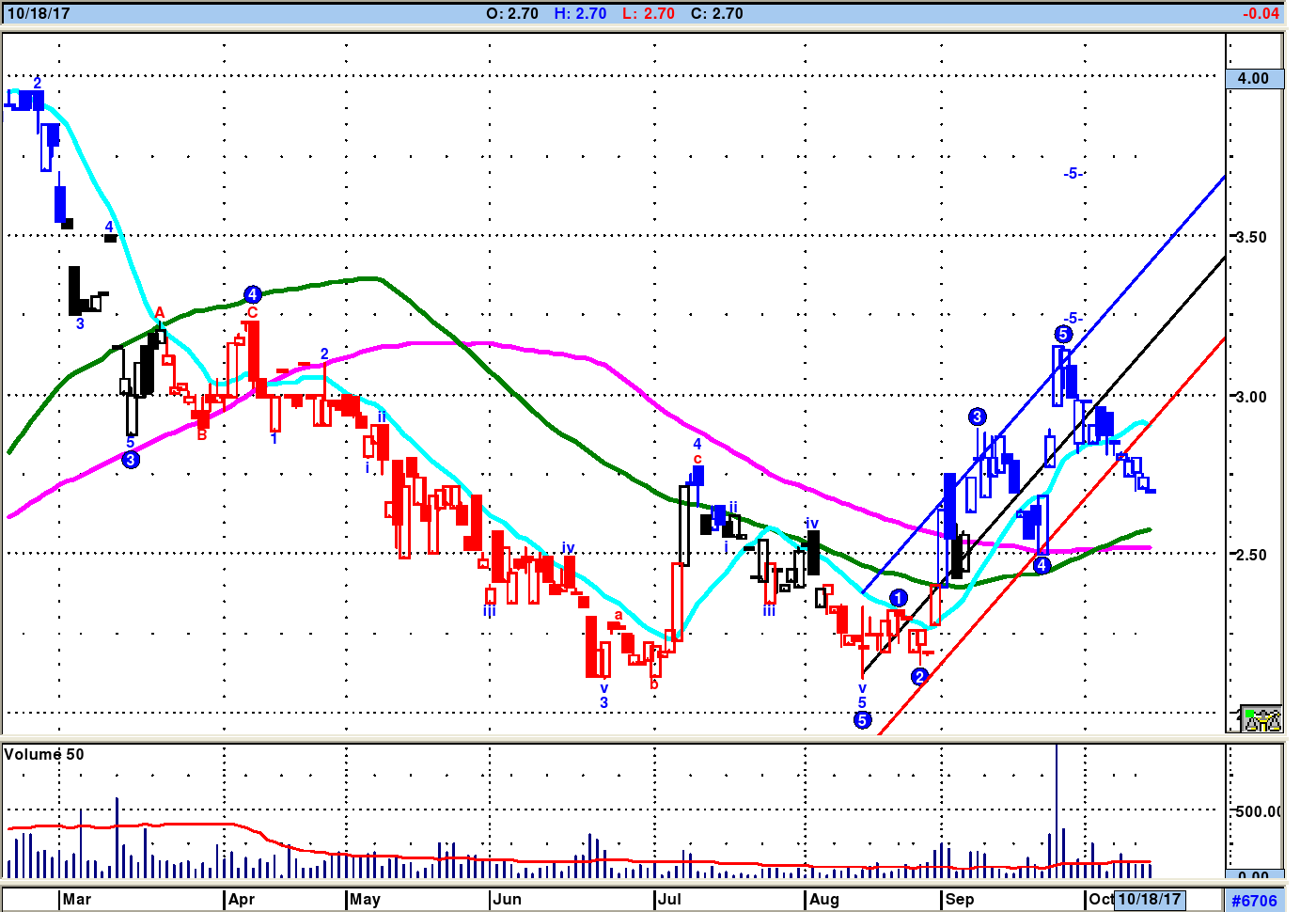Select circled 5 wave label at August low

[862, 720]
